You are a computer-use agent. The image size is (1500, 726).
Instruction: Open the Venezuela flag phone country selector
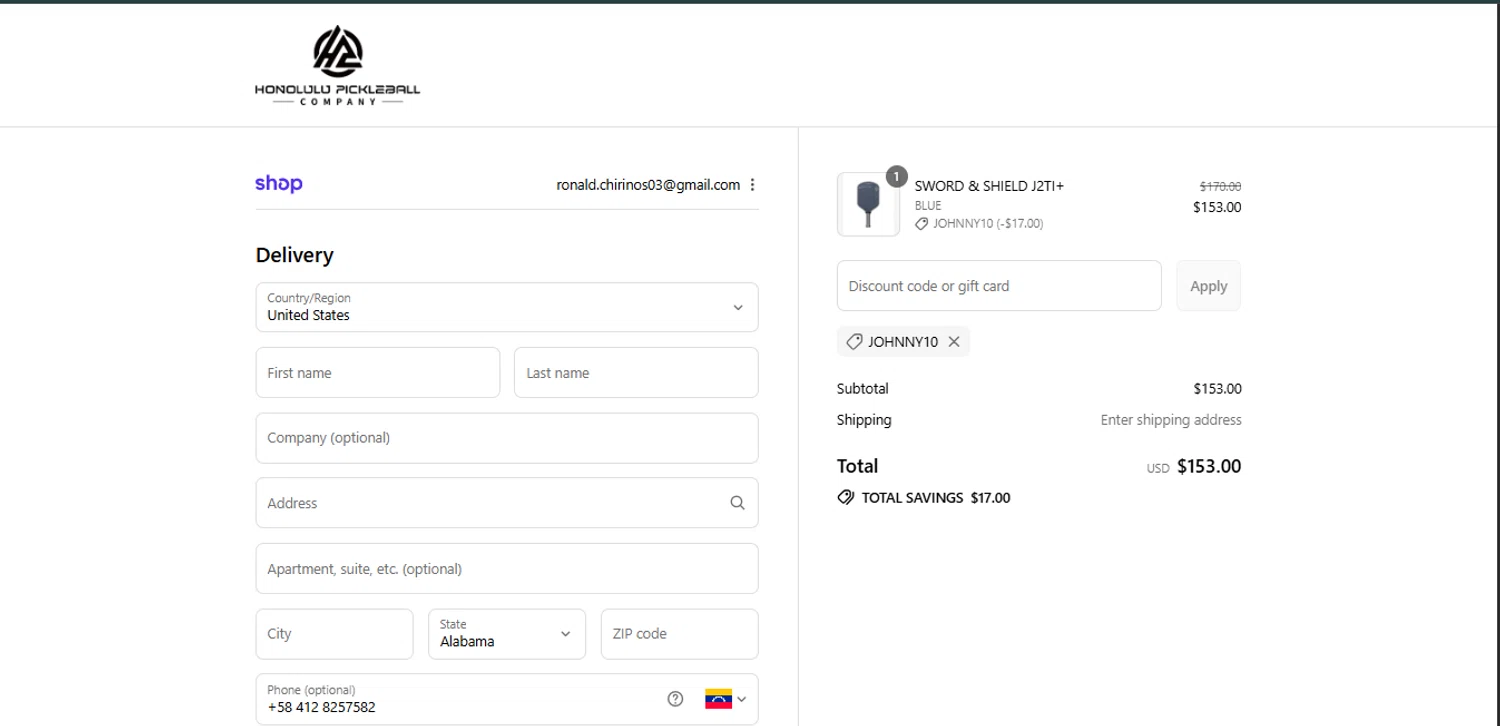pyautogui.click(x=726, y=699)
